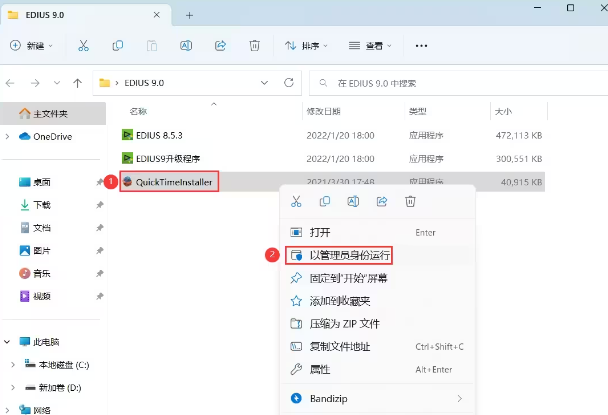Select 压缩为 ZIP 文件 menu item
The image size is (608, 415).
point(377,323)
